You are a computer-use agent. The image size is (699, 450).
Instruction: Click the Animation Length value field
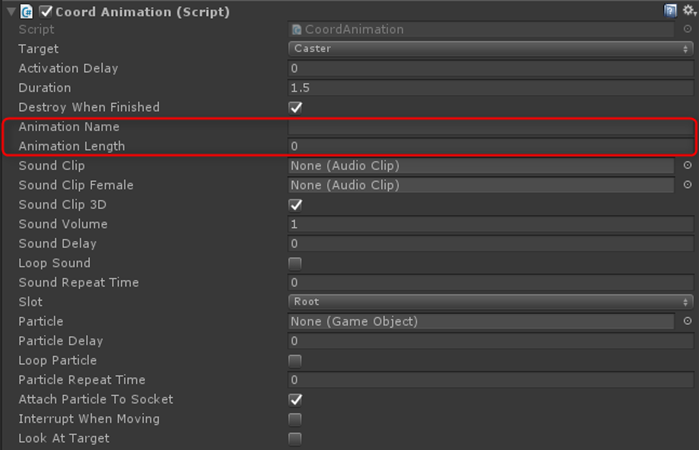490,146
